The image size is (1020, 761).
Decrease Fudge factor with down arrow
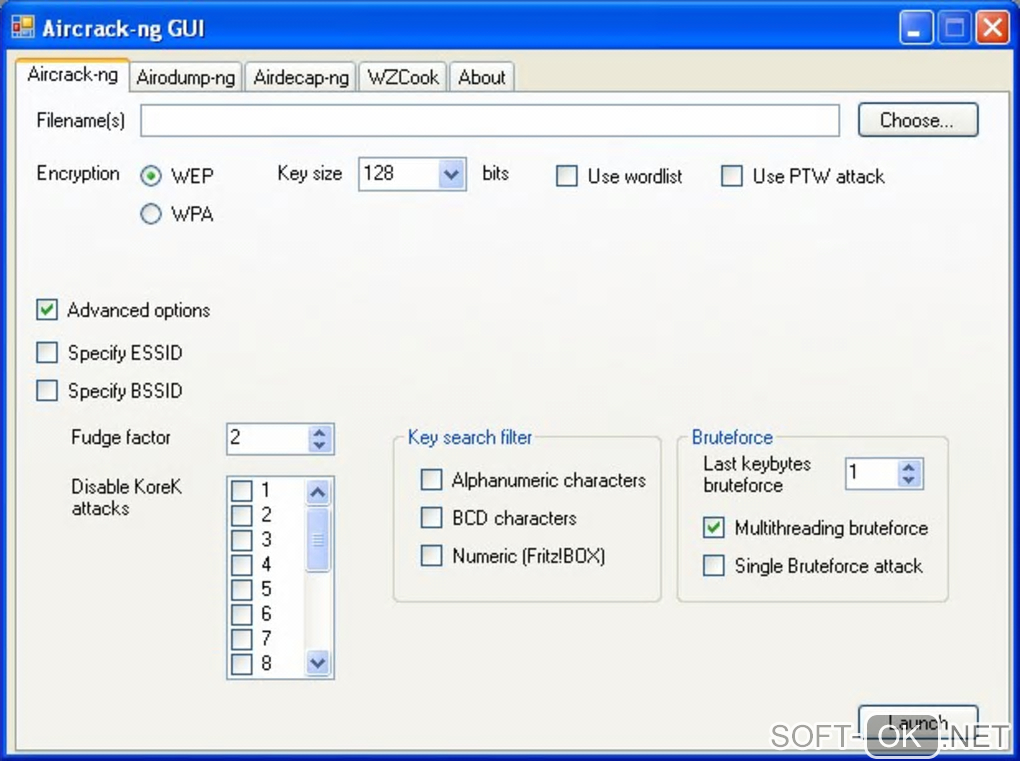click(319, 446)
